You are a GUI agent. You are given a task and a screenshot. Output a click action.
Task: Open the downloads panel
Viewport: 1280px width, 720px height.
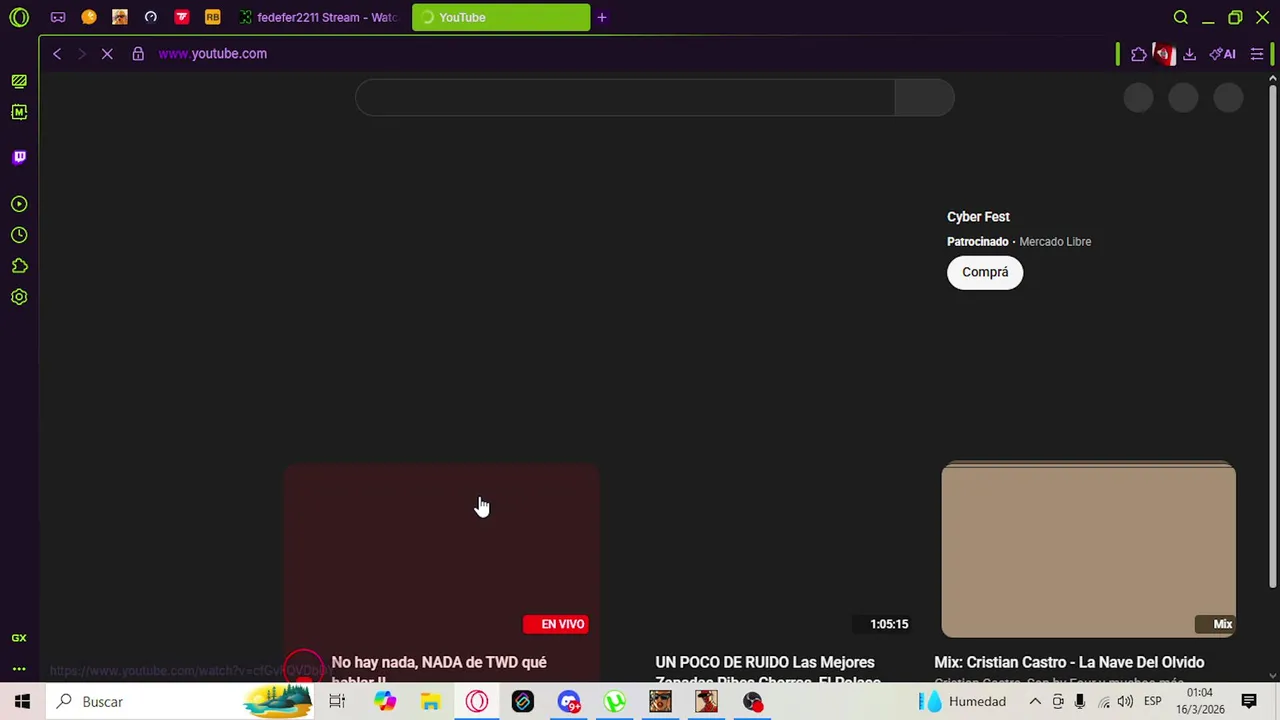(1189, 54)
